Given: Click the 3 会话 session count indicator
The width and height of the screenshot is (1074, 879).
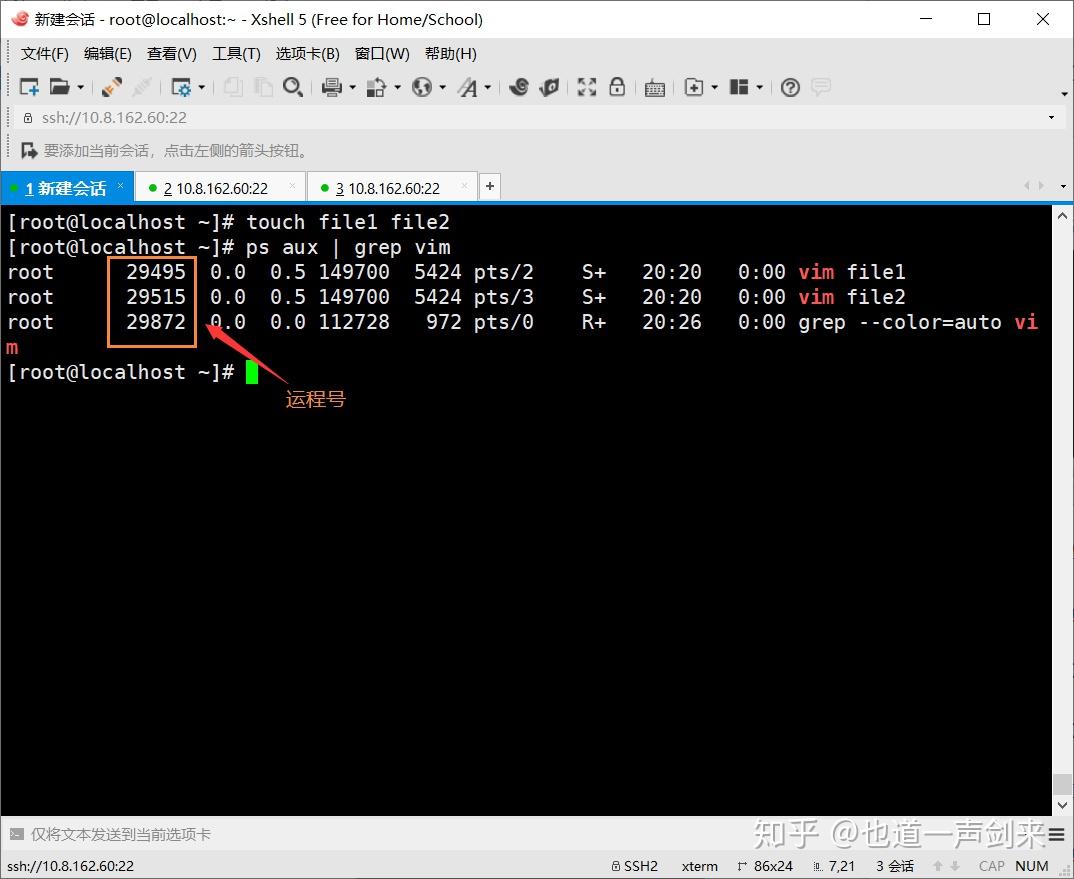Looking at the screenshot, I should pos(895,866).
